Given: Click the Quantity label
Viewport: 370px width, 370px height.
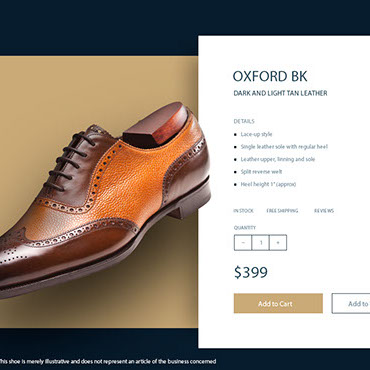Looking at the screenshot, I should pos(245,228).
